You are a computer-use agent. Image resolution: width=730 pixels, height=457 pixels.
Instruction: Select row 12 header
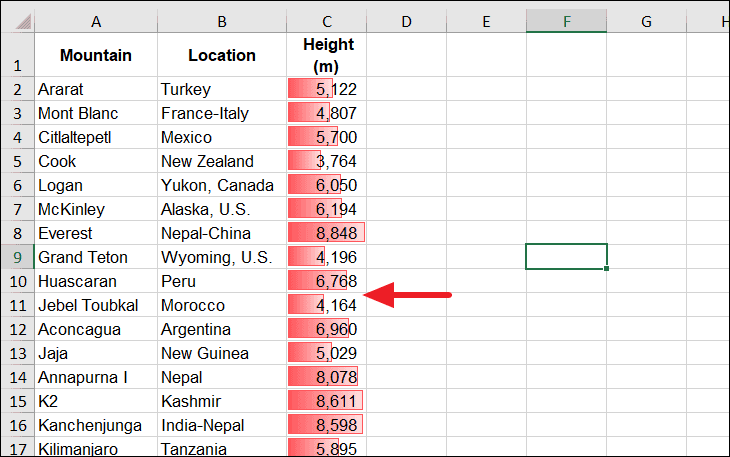17,329
